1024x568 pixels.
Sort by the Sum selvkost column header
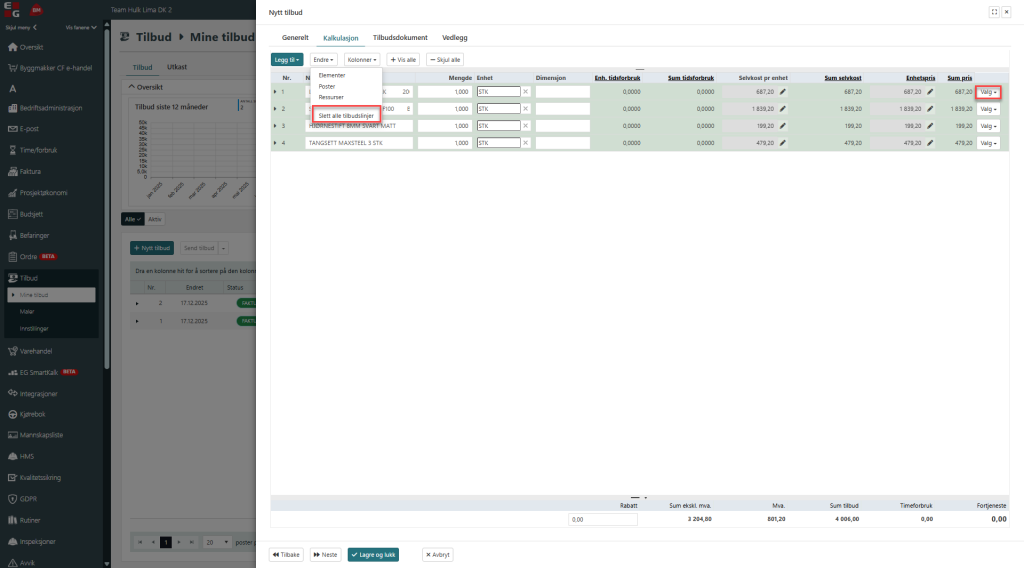[x=843, y=77]
